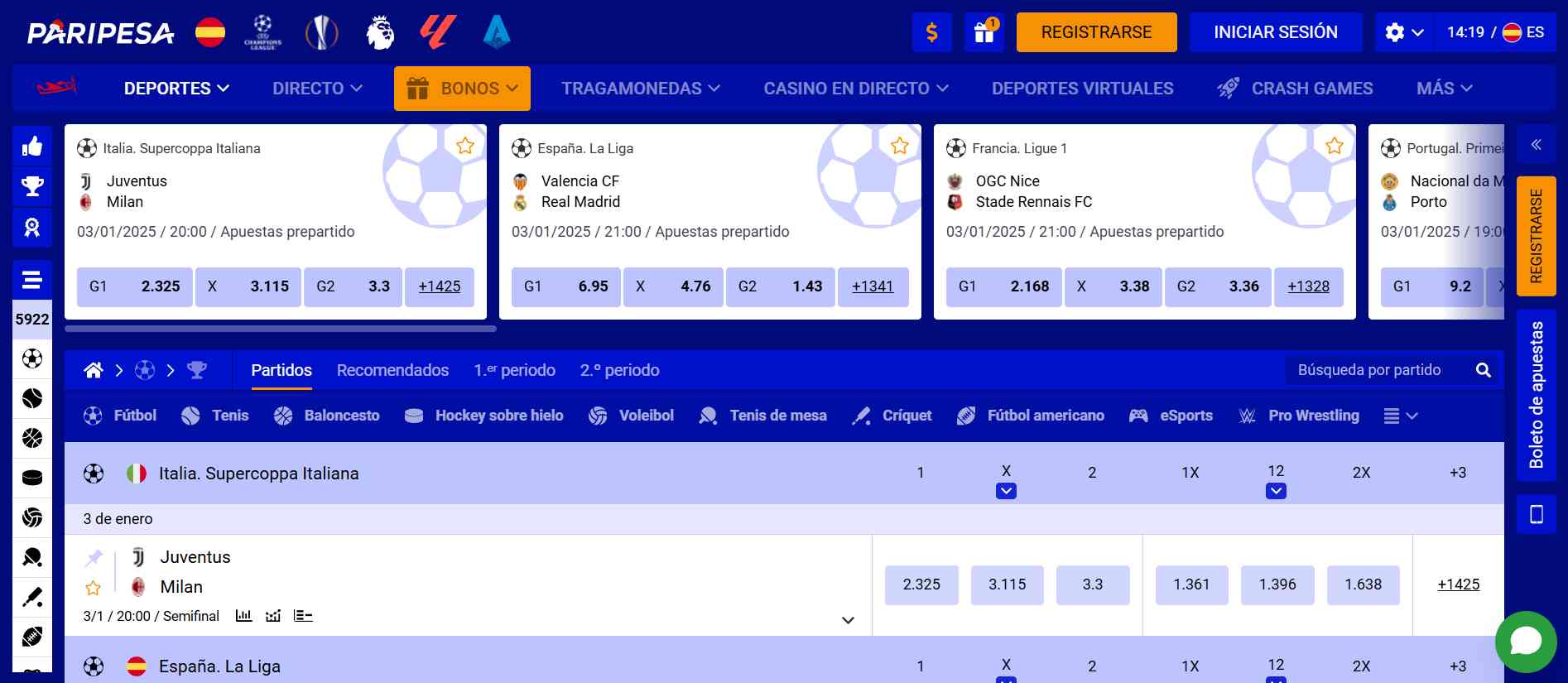Viewport: 1568px width, 683px height.
Task: Expand the DEPORTES menu
Action: pyautogui.click(x=176, y=89)
